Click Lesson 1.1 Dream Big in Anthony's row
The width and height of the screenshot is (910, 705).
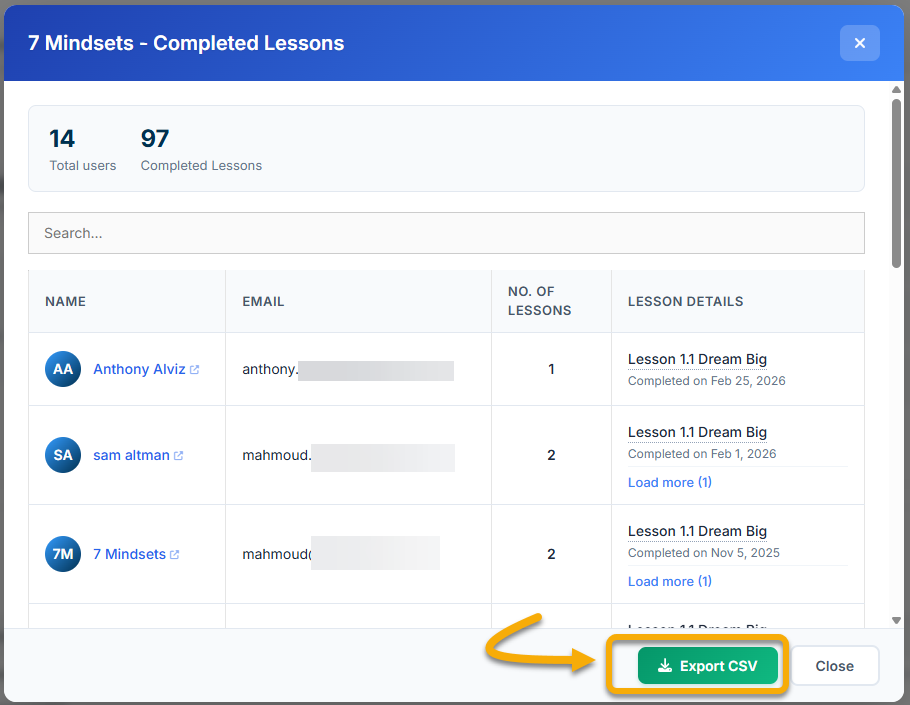click(x=697, y=359)
